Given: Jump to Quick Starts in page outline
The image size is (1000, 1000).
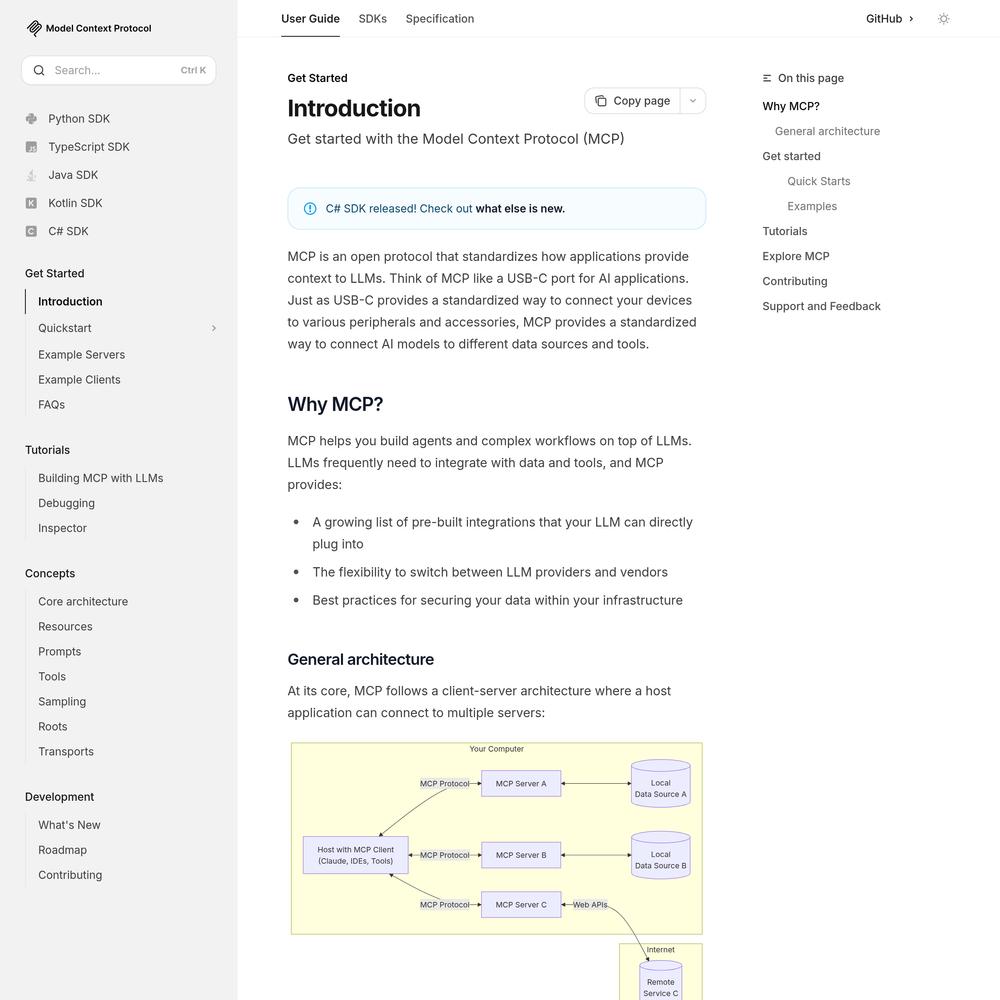Looking at the screenshot, I should coord(818,181).
